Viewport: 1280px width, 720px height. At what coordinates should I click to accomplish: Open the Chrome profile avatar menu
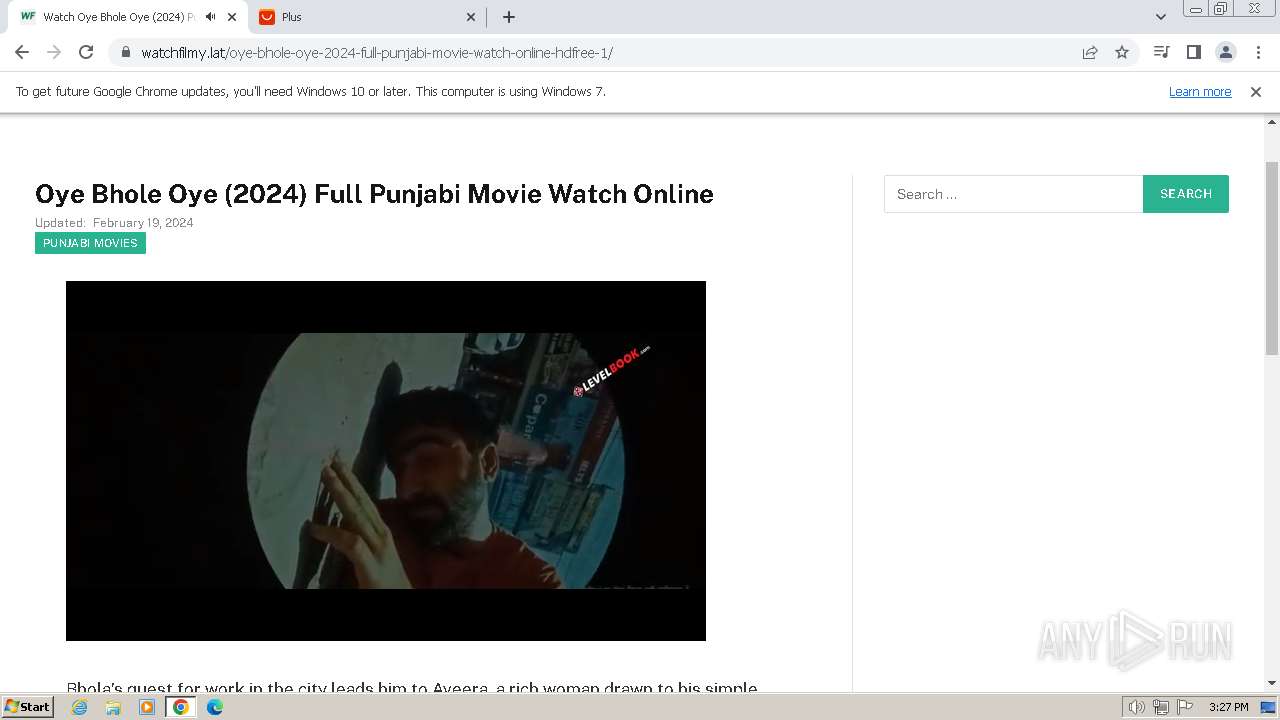(x=1225, y=52)
